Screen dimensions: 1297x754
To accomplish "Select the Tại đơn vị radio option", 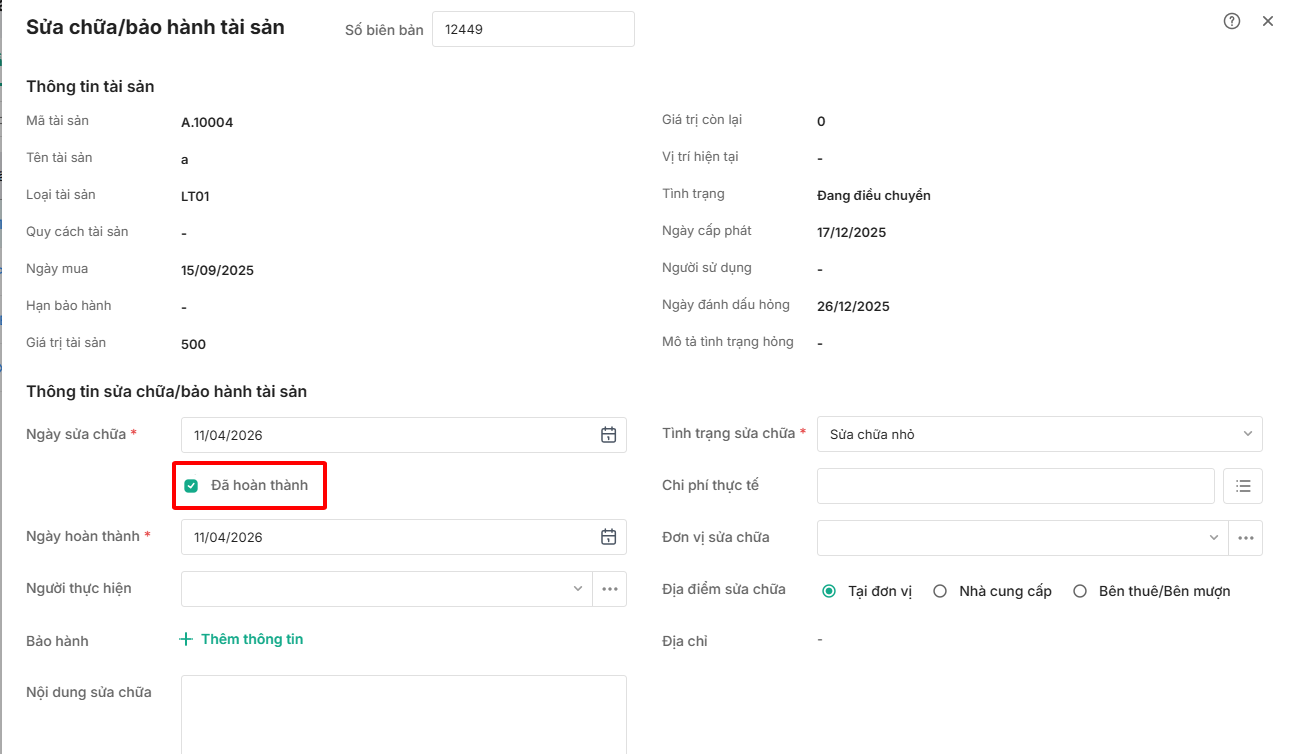I will tap(829, 591).
